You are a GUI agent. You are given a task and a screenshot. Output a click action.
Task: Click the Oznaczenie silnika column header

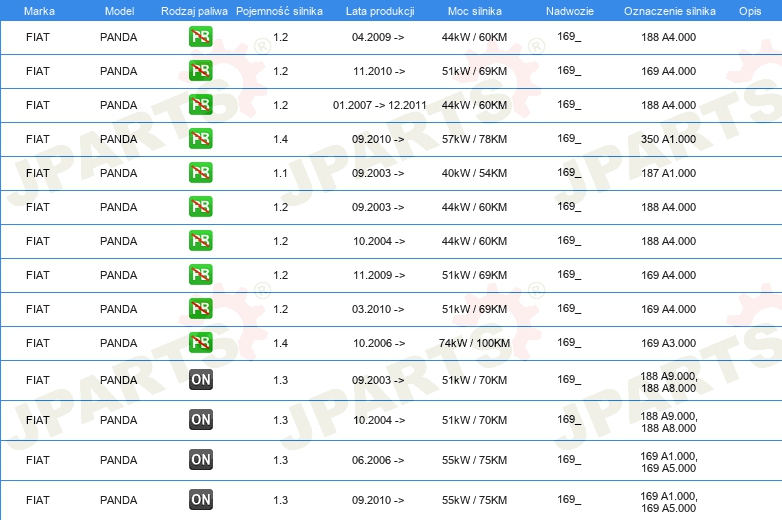point(669,11)
